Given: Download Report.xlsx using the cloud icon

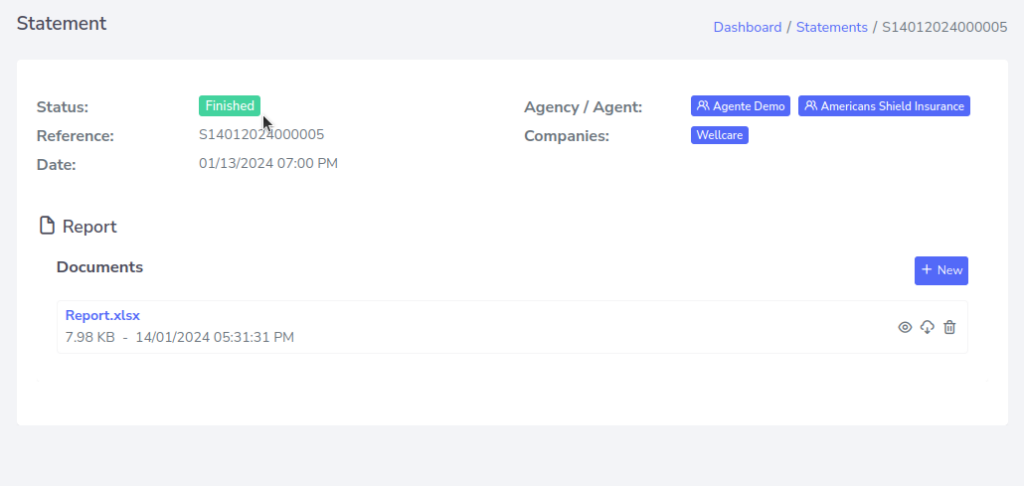Looking at the screenshot, I should coord(927,327).
